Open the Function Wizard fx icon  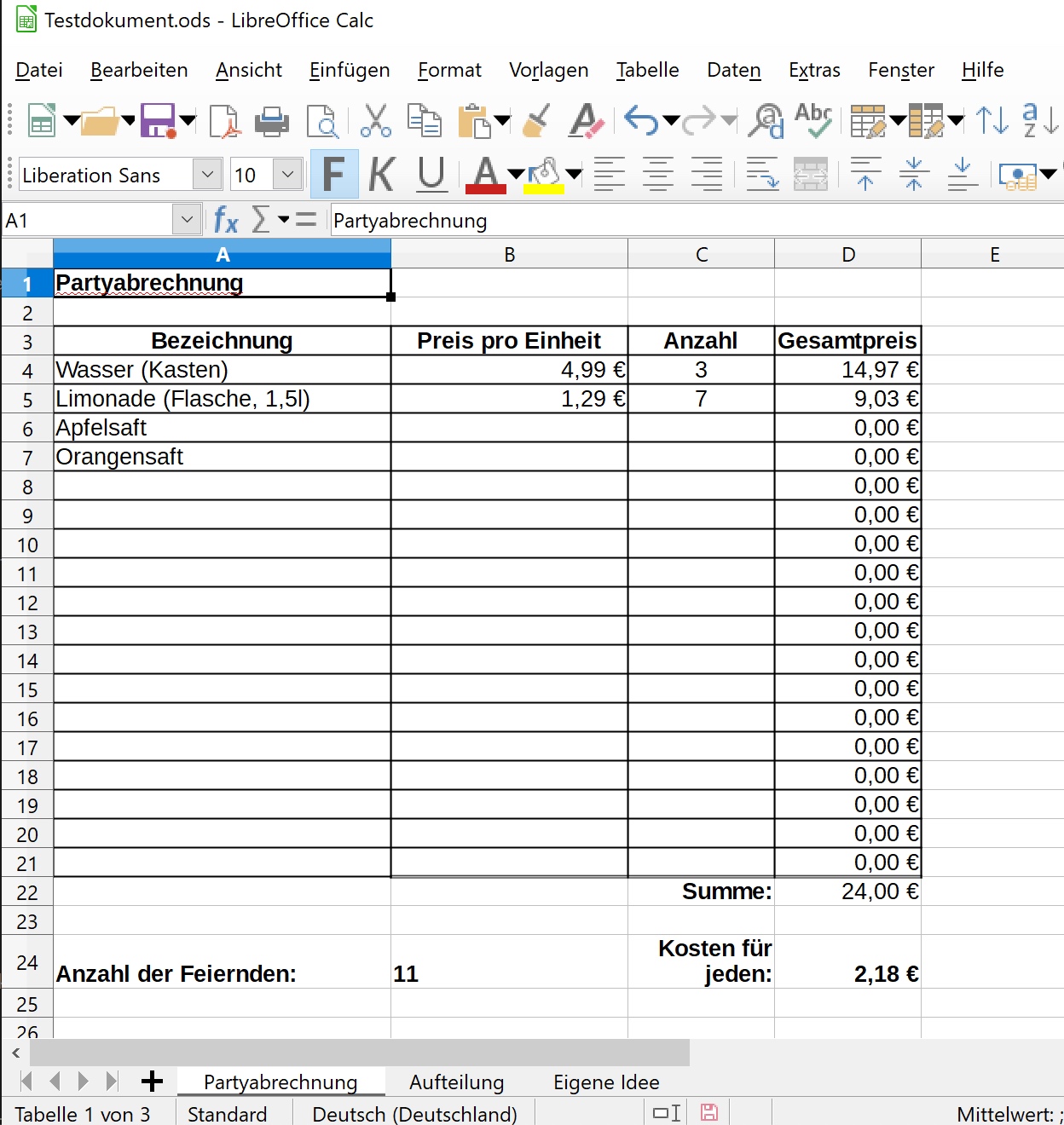coord(225,221)
